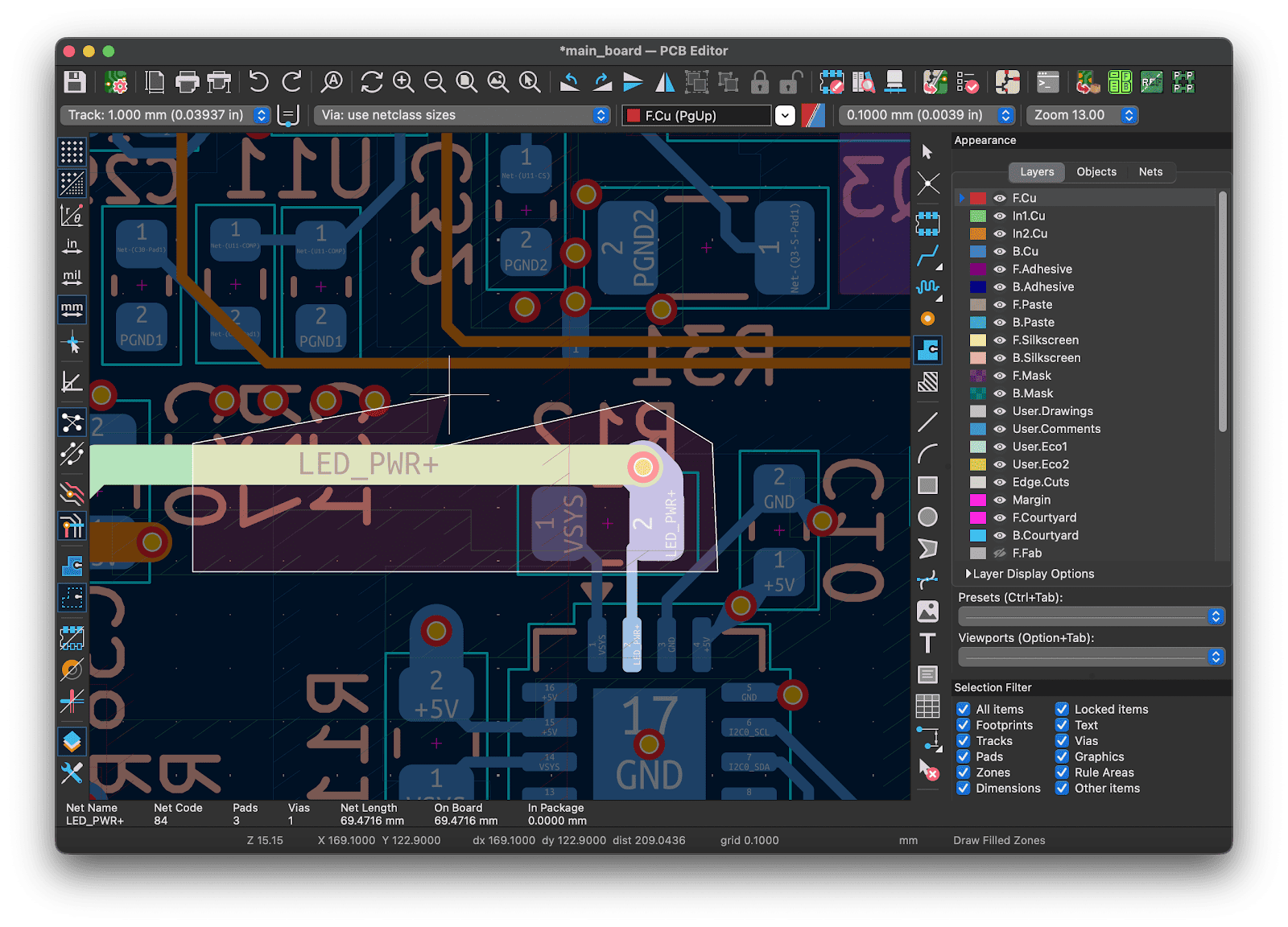Switch to the Objects tab
This screenshot has height=927, width=1288.
click(1096, 172)
